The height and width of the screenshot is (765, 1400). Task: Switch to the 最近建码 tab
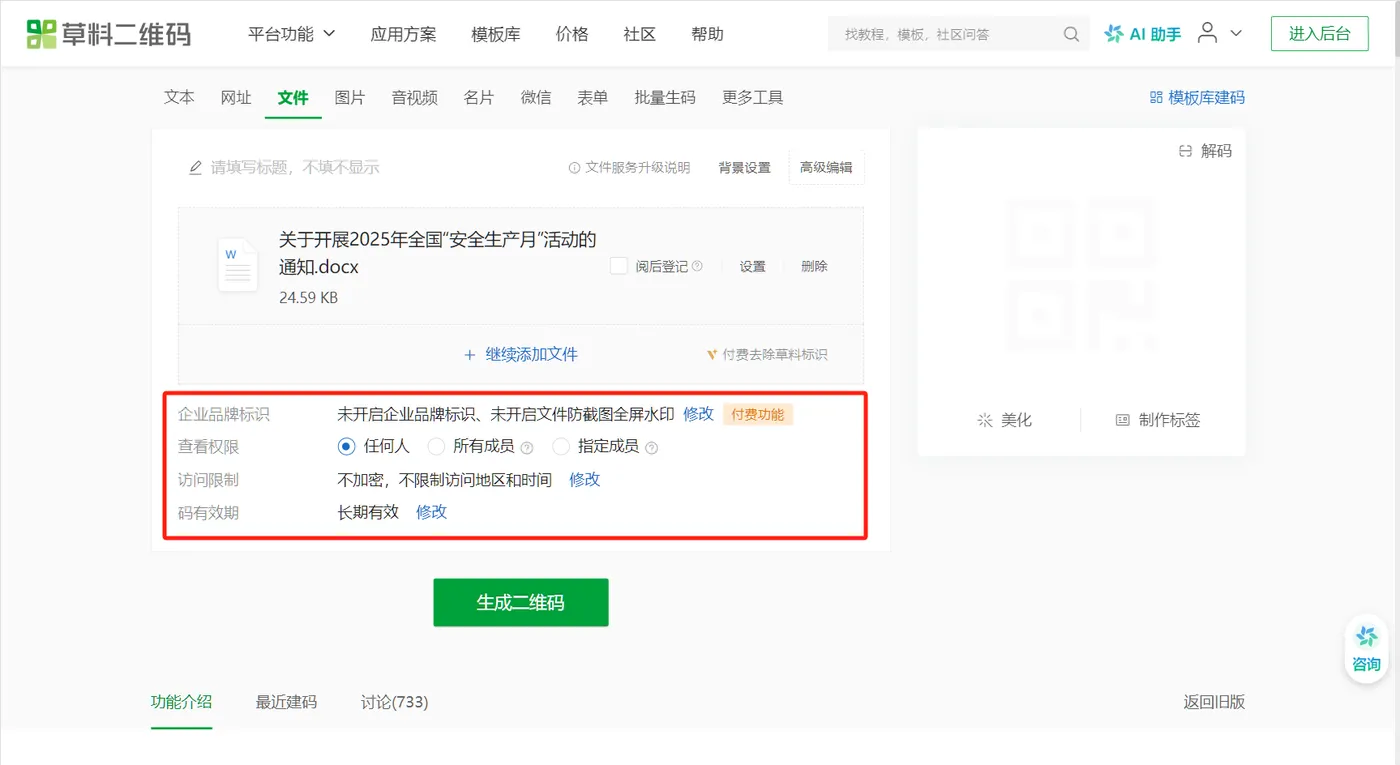[286, 702]
